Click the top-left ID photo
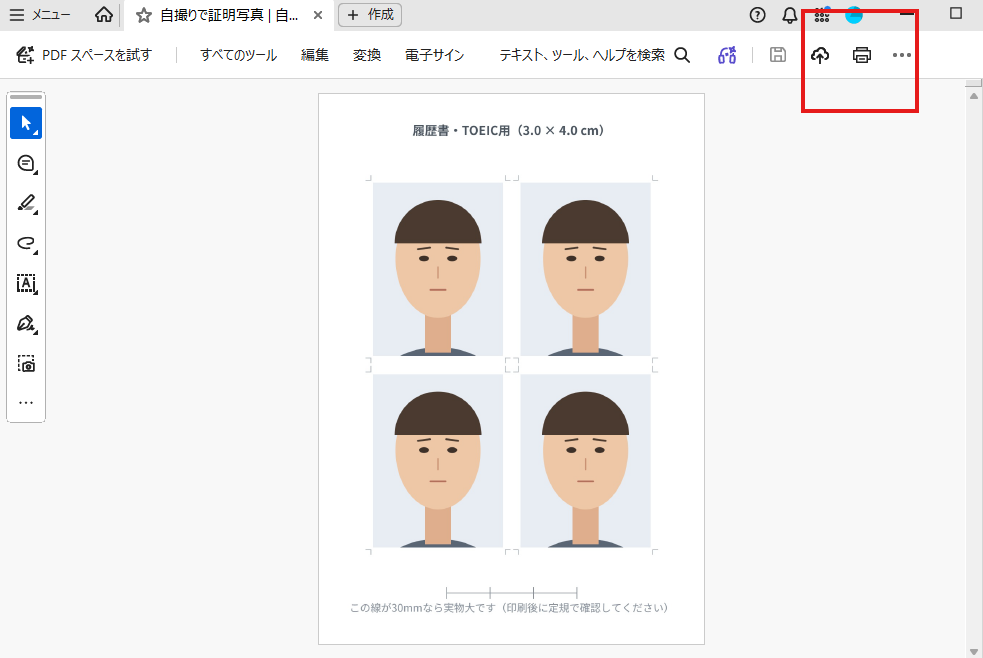This screenshot has height=658, width=983. (438, 269)
